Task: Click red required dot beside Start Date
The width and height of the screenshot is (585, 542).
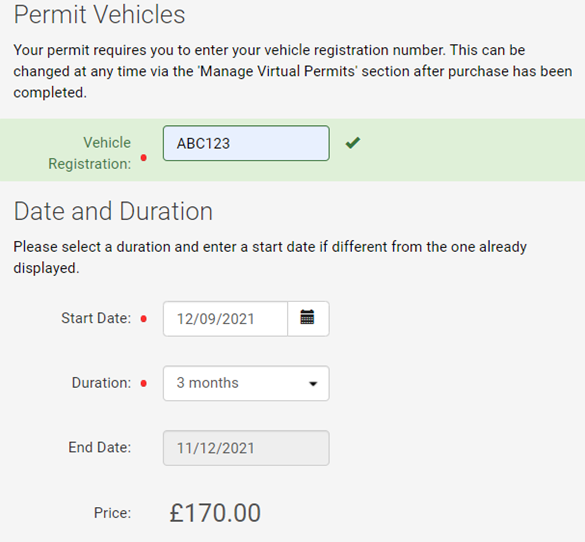Action: click(144, 319)
